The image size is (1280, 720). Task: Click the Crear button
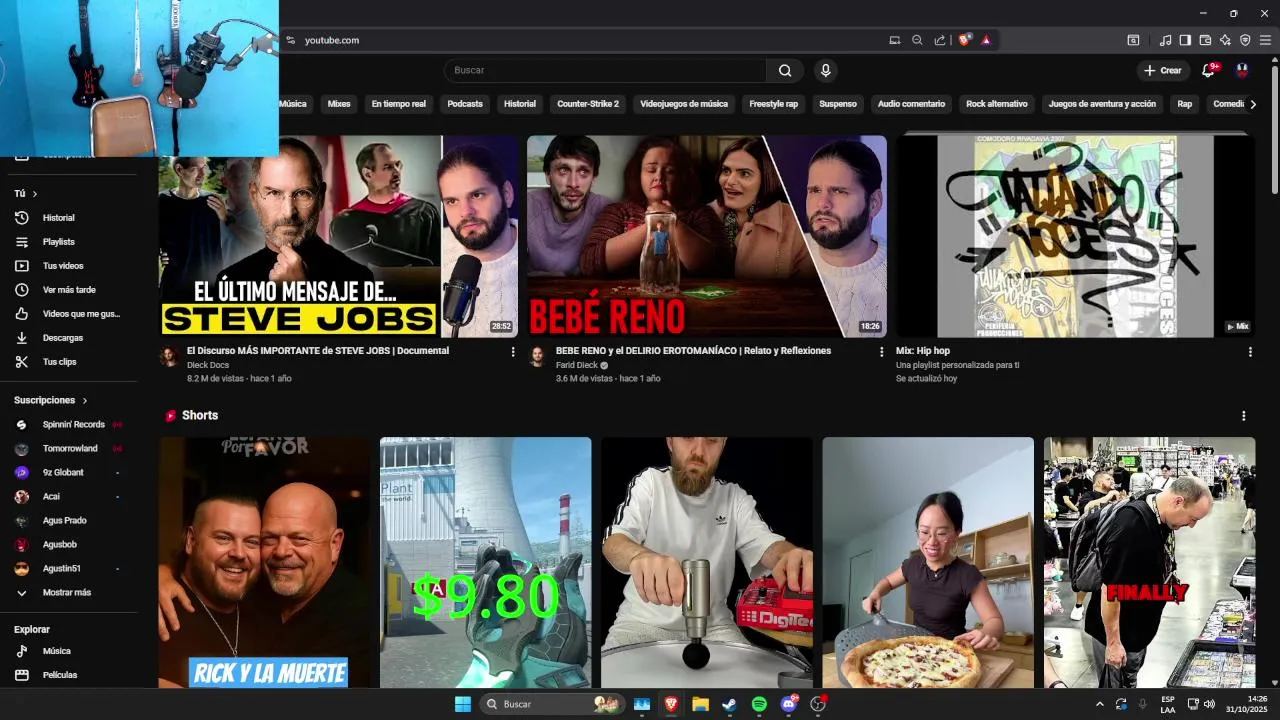(1163, 70)
